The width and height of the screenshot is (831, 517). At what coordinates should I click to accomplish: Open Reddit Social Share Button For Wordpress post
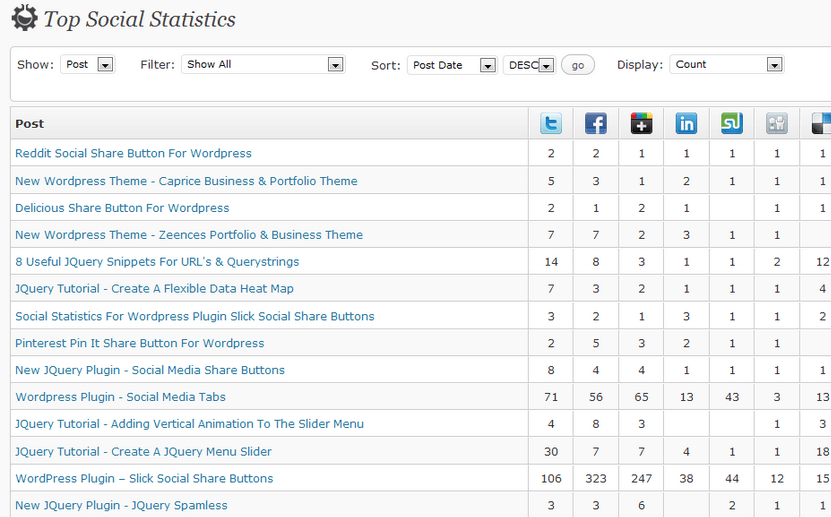coord(134,153)
